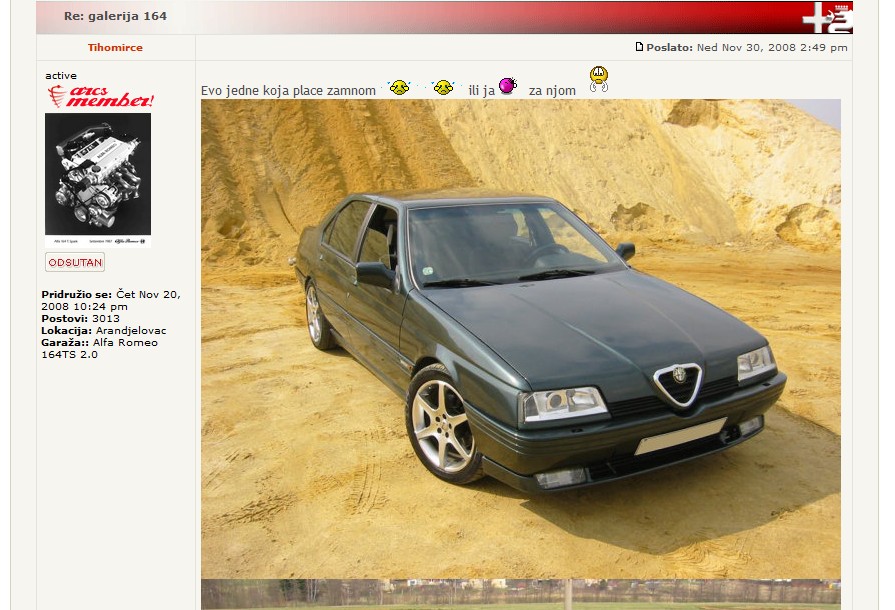Click the second crying smiley emoticon
895x610 pixels.
pyautogui.click(x=443, y=88)
